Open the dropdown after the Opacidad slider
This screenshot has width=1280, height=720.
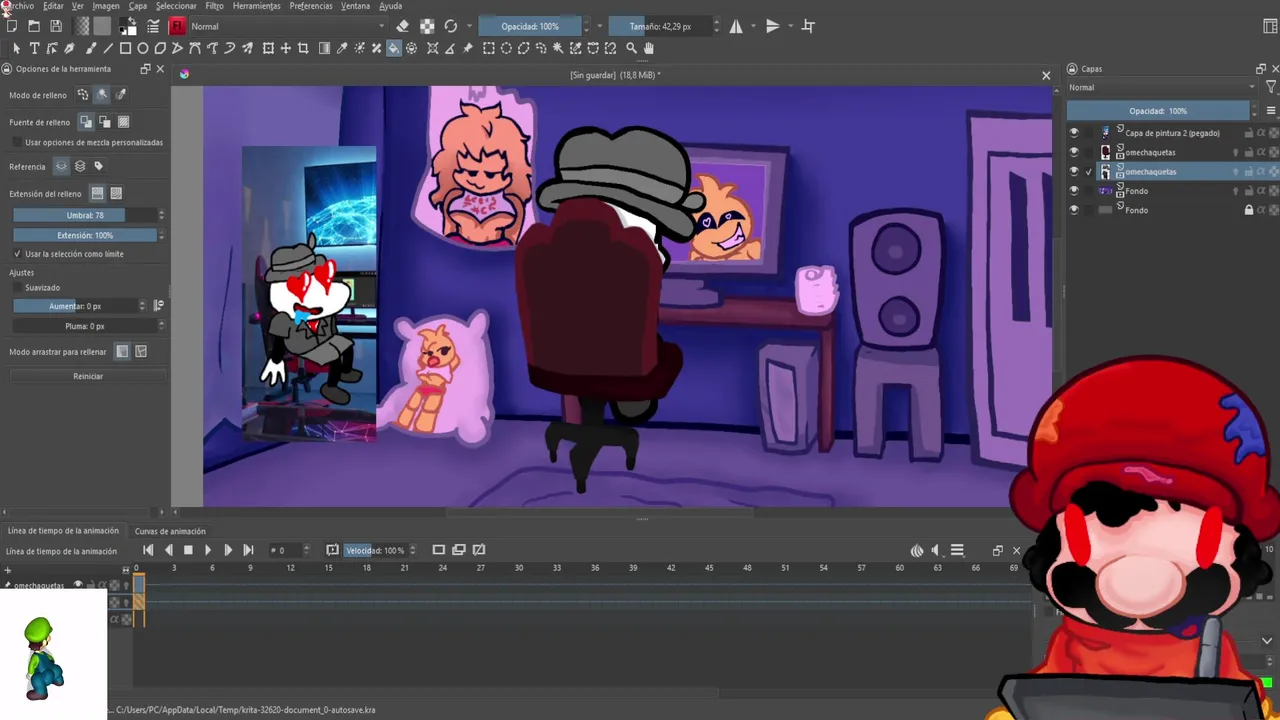point(600,26)
